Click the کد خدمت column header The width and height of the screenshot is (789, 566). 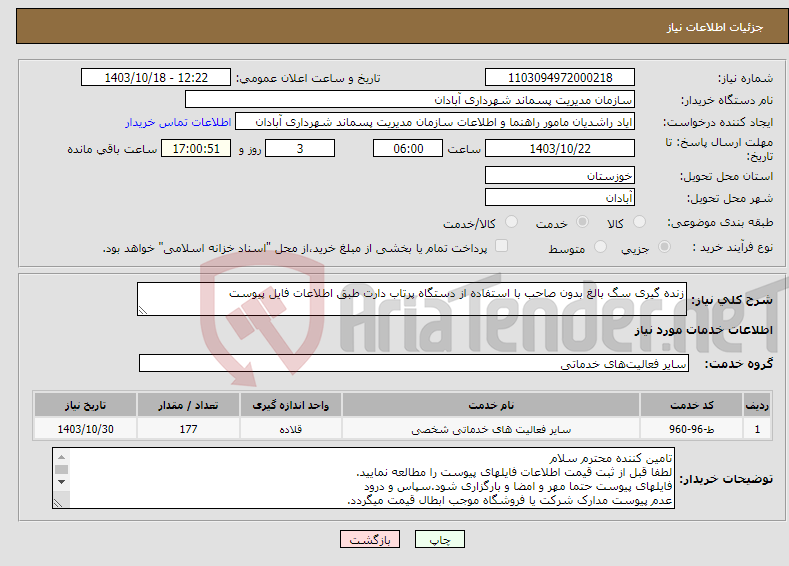click(x=692, y=405)
